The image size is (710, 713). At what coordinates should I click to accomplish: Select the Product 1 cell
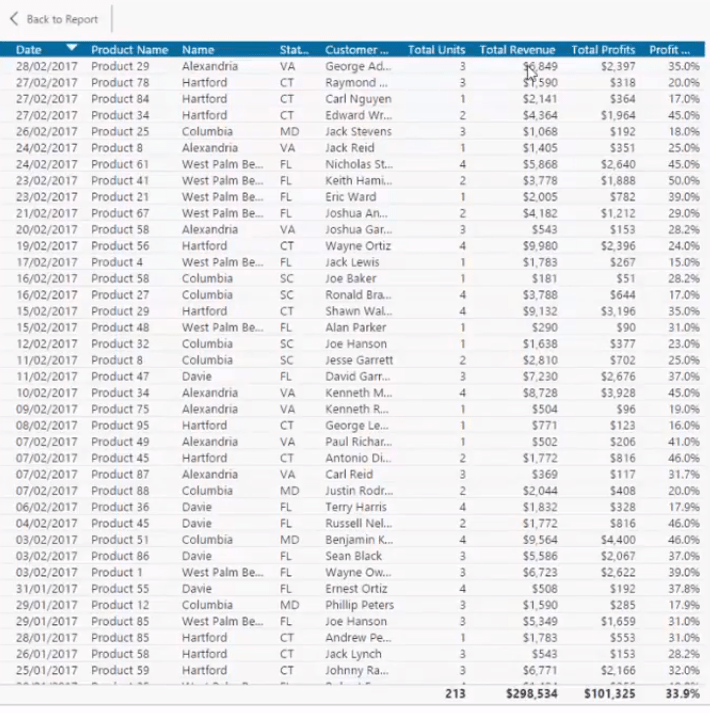tap(117, 573)
